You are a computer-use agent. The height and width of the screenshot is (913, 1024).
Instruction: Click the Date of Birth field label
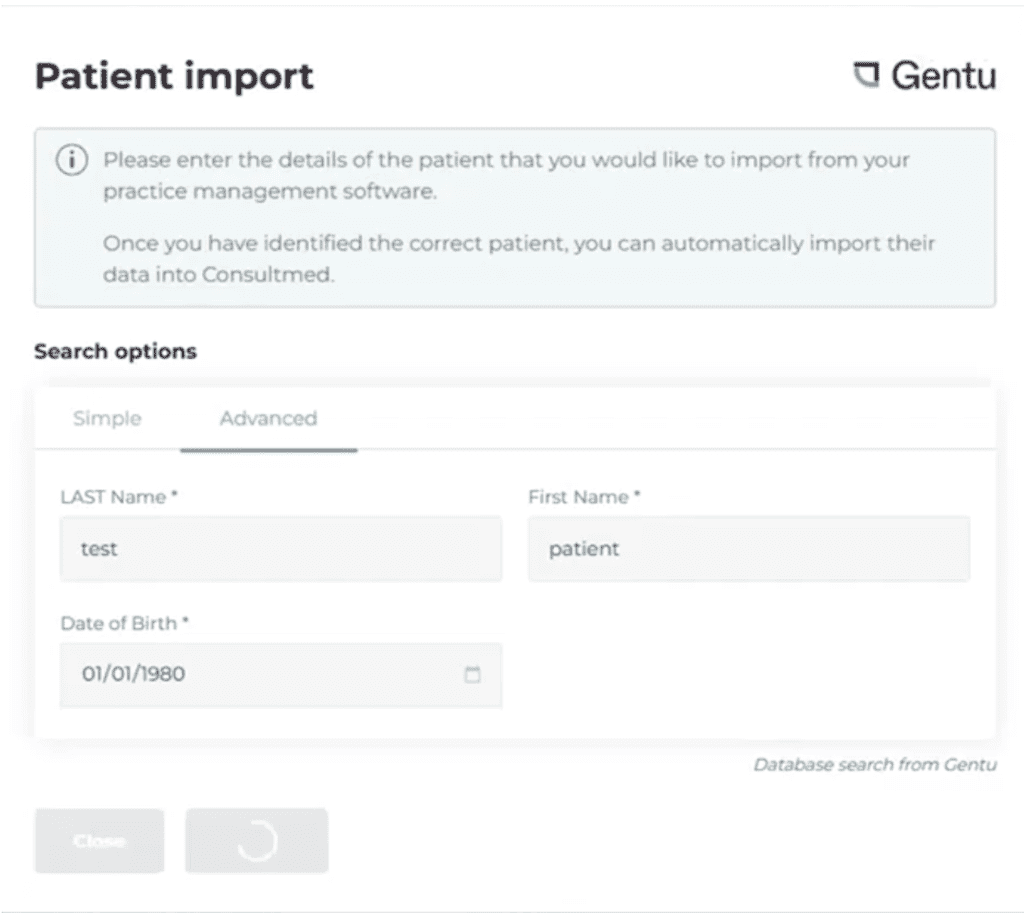tap(125, 623)
